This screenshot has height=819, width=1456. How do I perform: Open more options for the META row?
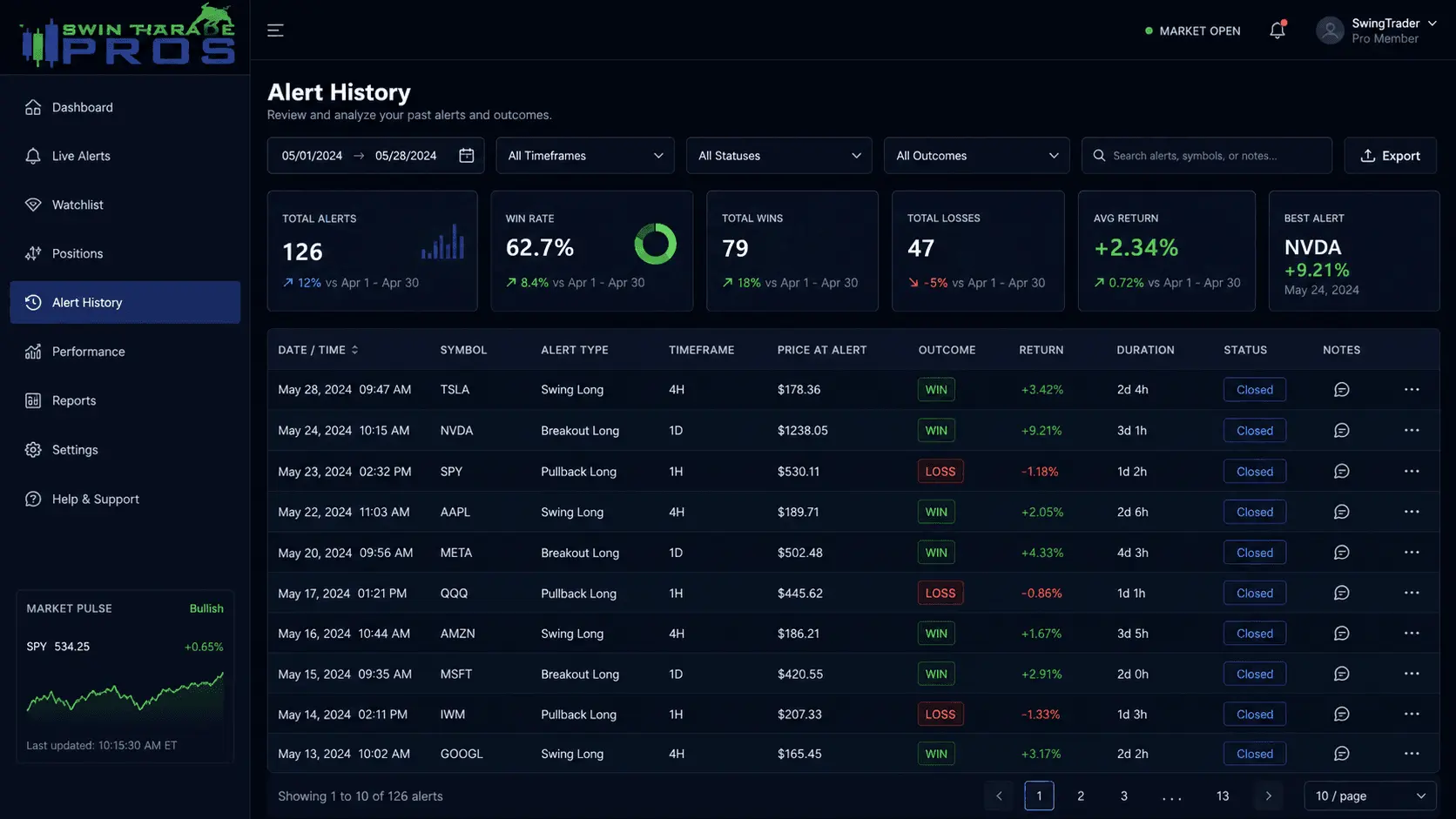click(x=1412, y=553)
